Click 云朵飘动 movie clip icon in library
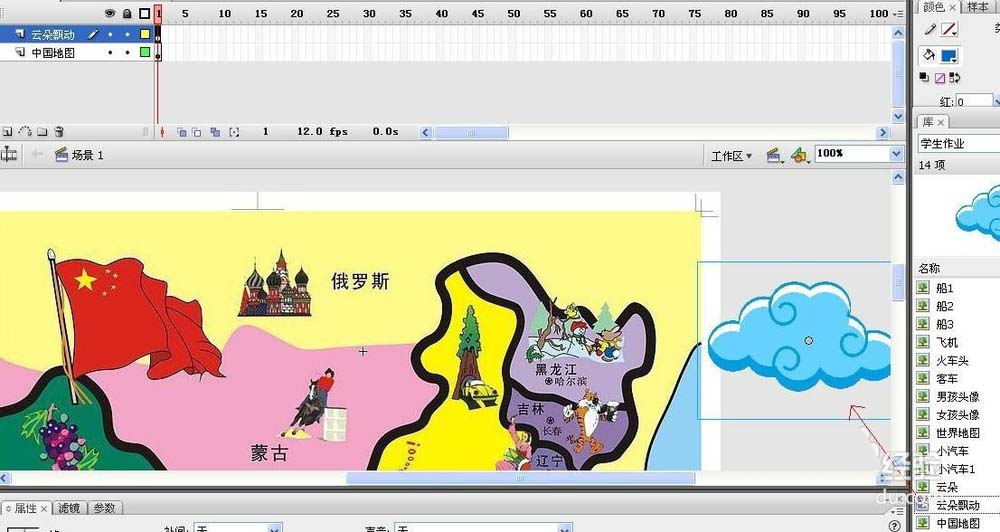1000x532 pixels. click(923, 505)
